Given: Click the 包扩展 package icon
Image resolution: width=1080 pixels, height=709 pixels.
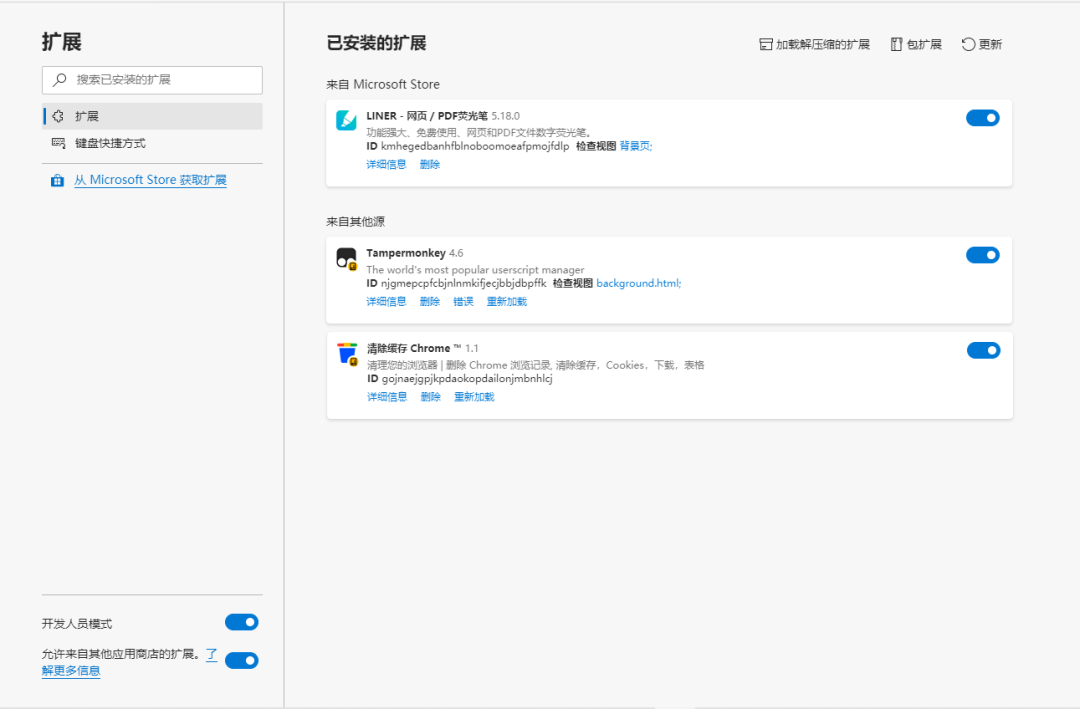Looking at the screenshot, I should click(x=896, y=45).
